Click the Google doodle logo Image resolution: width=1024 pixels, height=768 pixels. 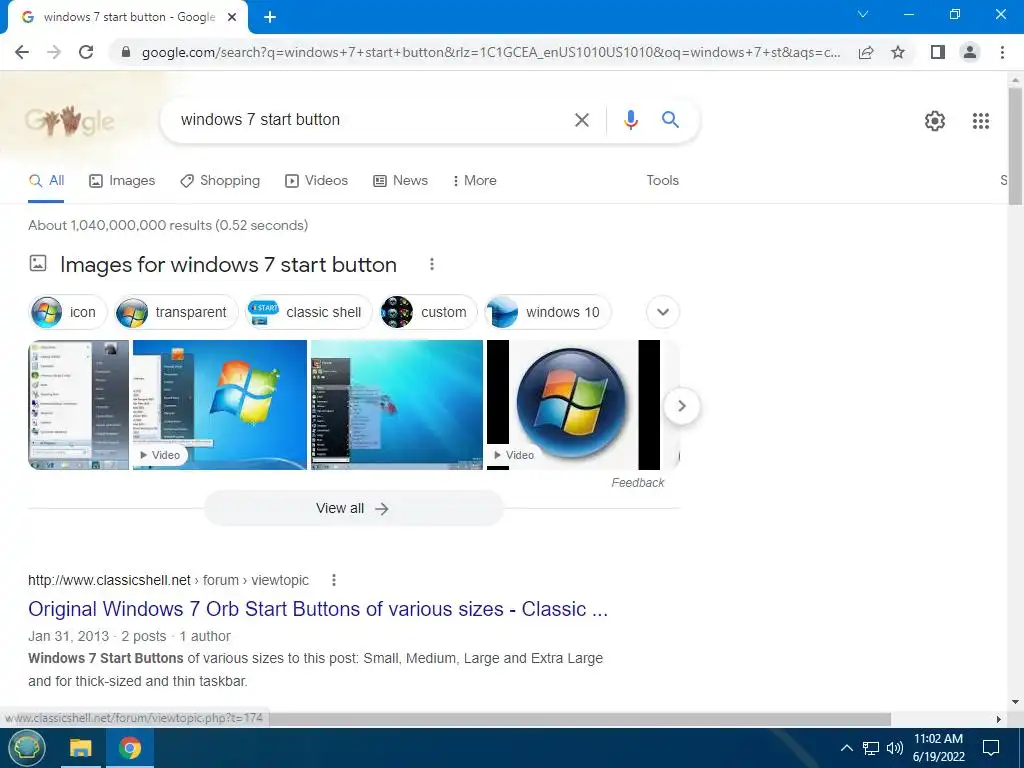click(70, 121)
